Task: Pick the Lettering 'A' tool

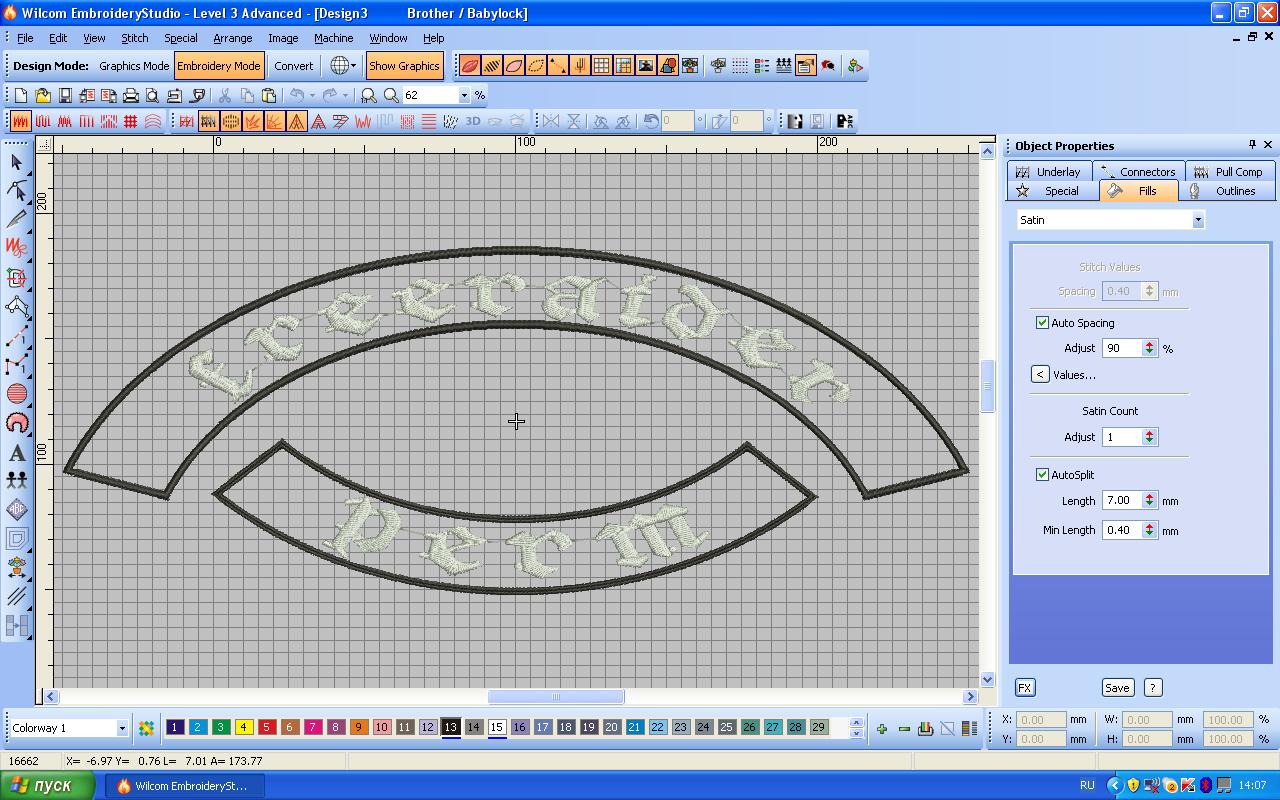Action: pyautogui.click(x=16, y=452)
